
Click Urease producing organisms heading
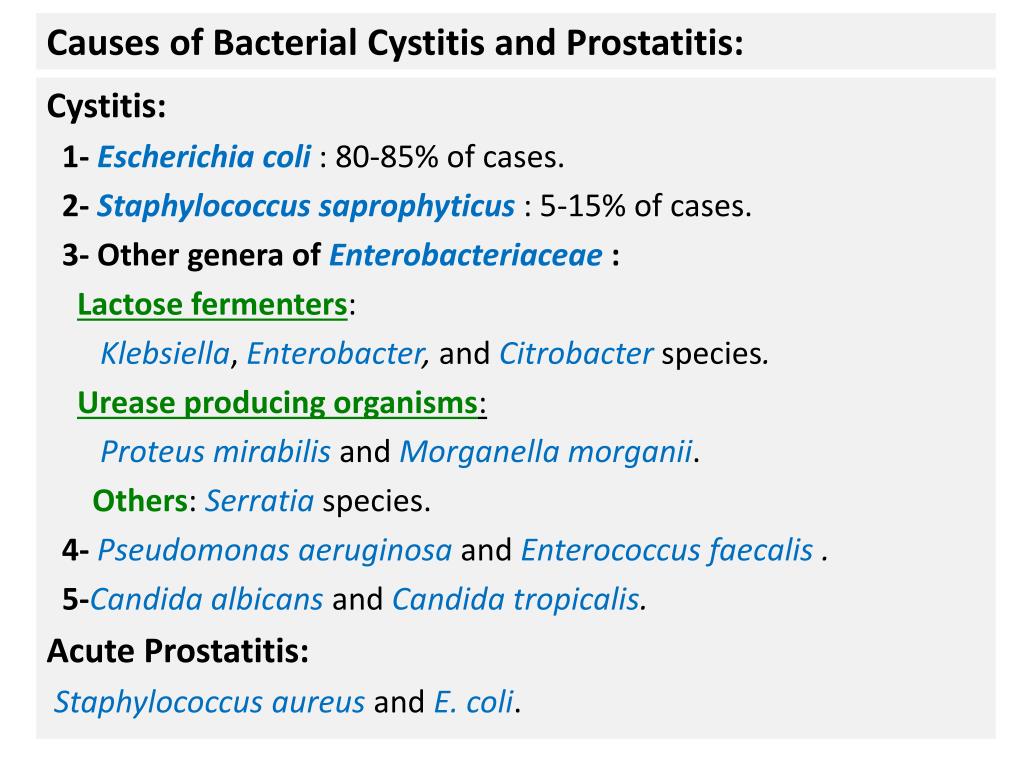(x=278, y=403)
